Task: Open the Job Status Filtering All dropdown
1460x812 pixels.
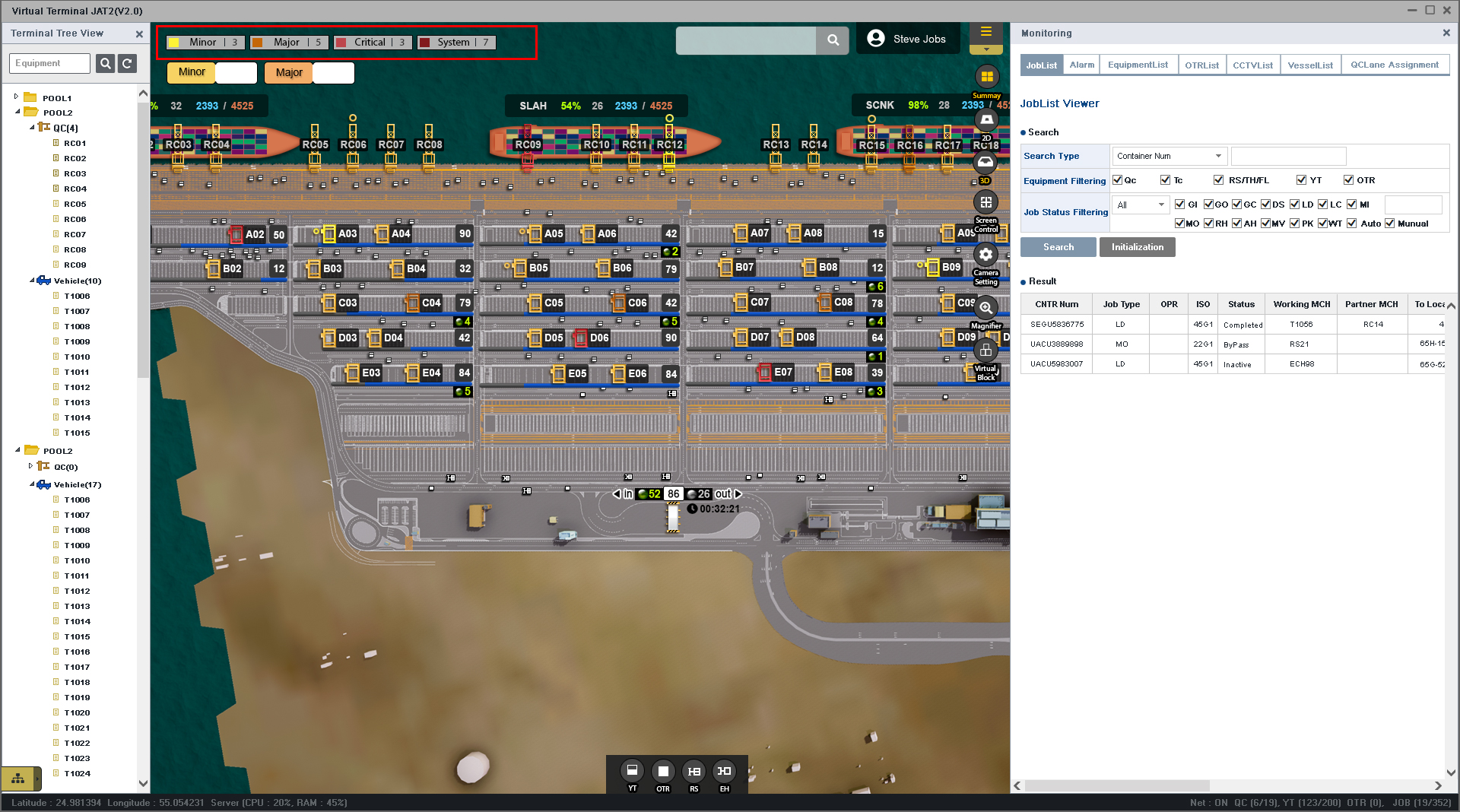Action: (1140, 205)
